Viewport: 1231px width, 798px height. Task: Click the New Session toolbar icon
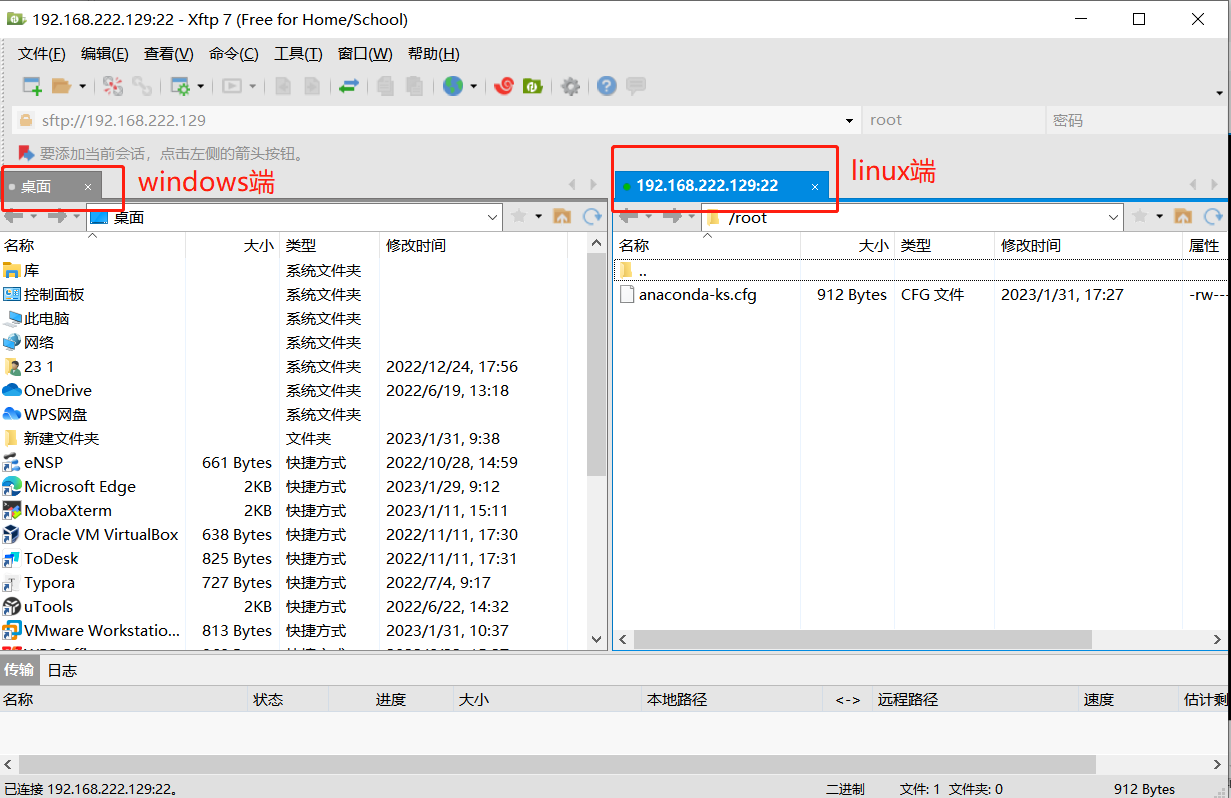point(32,86)
